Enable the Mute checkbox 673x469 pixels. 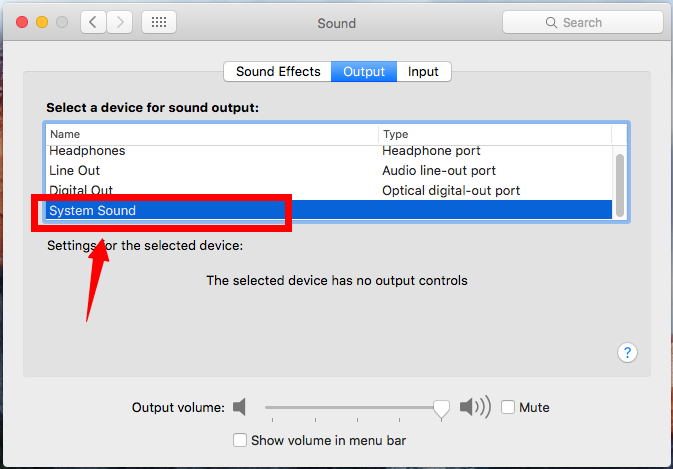[x=508, y=407]
